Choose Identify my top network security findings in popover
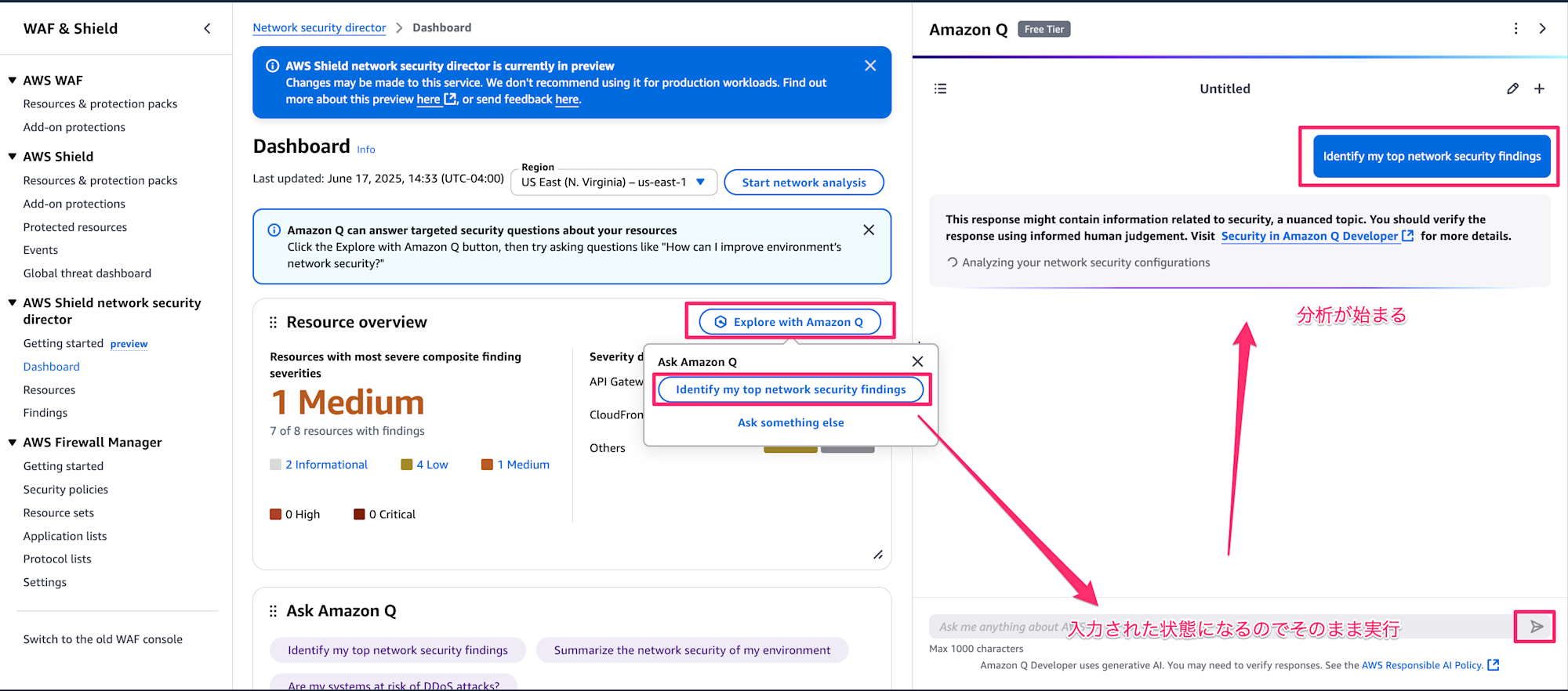This screenshot has width=1568, height=691. [x=790, y=389]
